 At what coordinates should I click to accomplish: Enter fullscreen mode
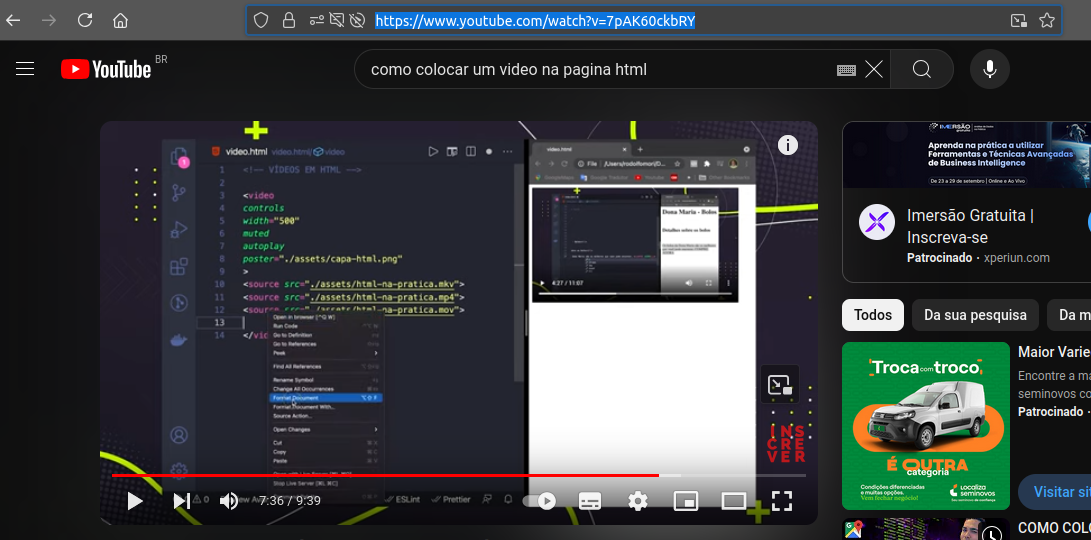point(782,500)
